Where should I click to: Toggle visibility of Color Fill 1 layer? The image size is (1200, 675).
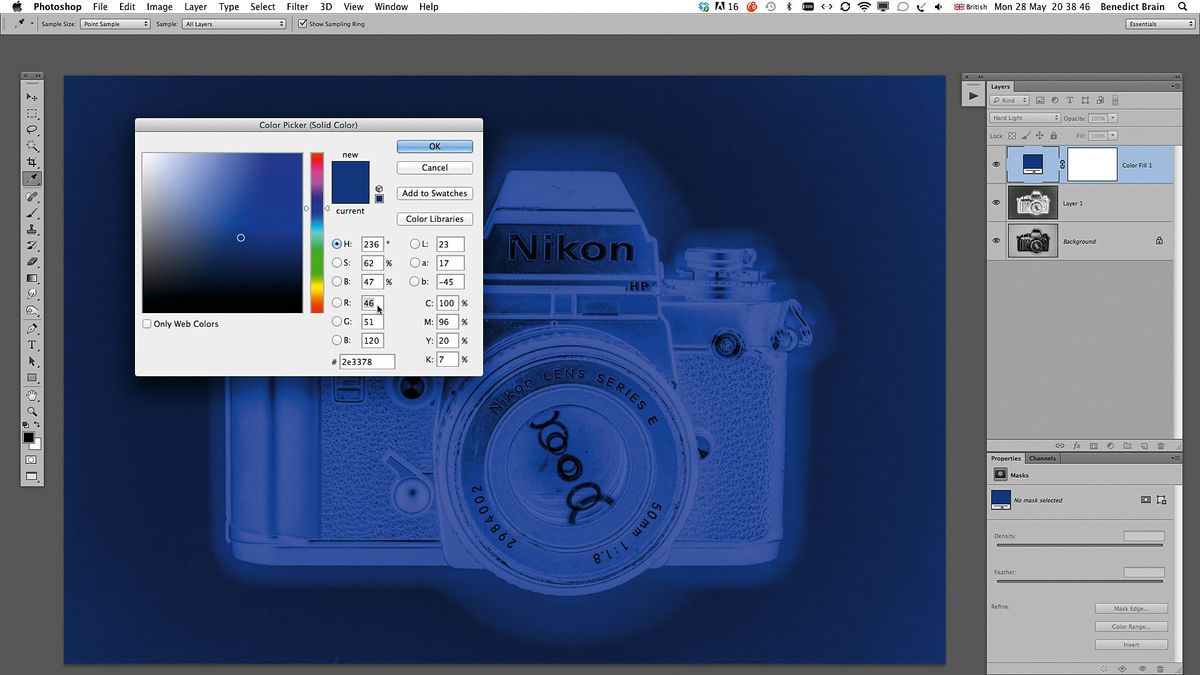pyautogui.click(x=995, y=164)
